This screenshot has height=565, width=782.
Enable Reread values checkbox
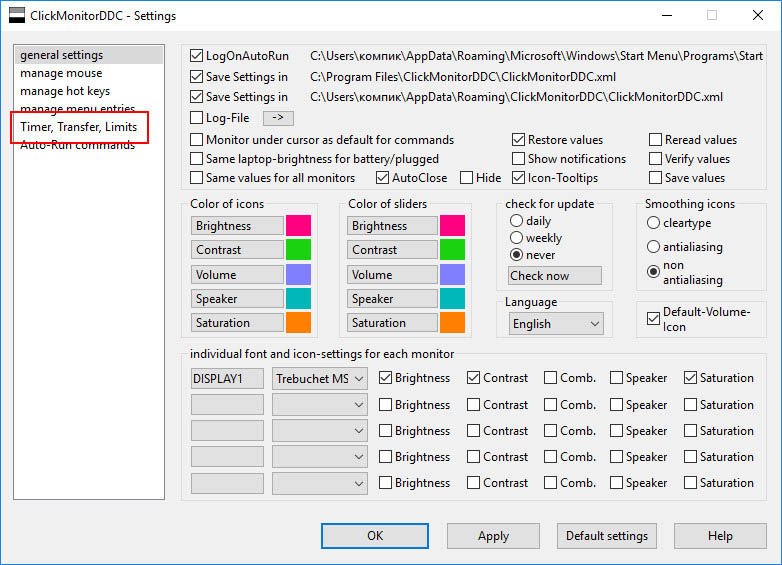click(x=655, y=140)
